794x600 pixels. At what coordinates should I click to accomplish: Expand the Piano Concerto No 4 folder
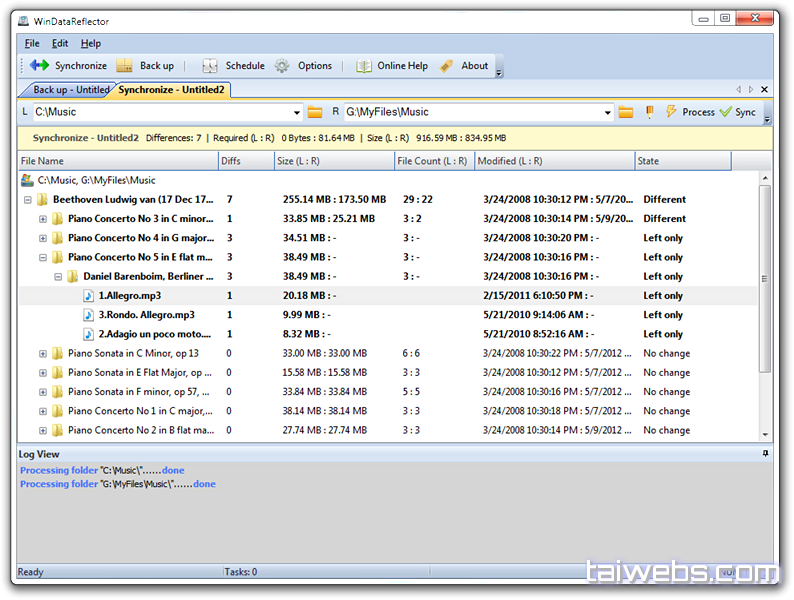pyautogui.click(x=43, y=238)
